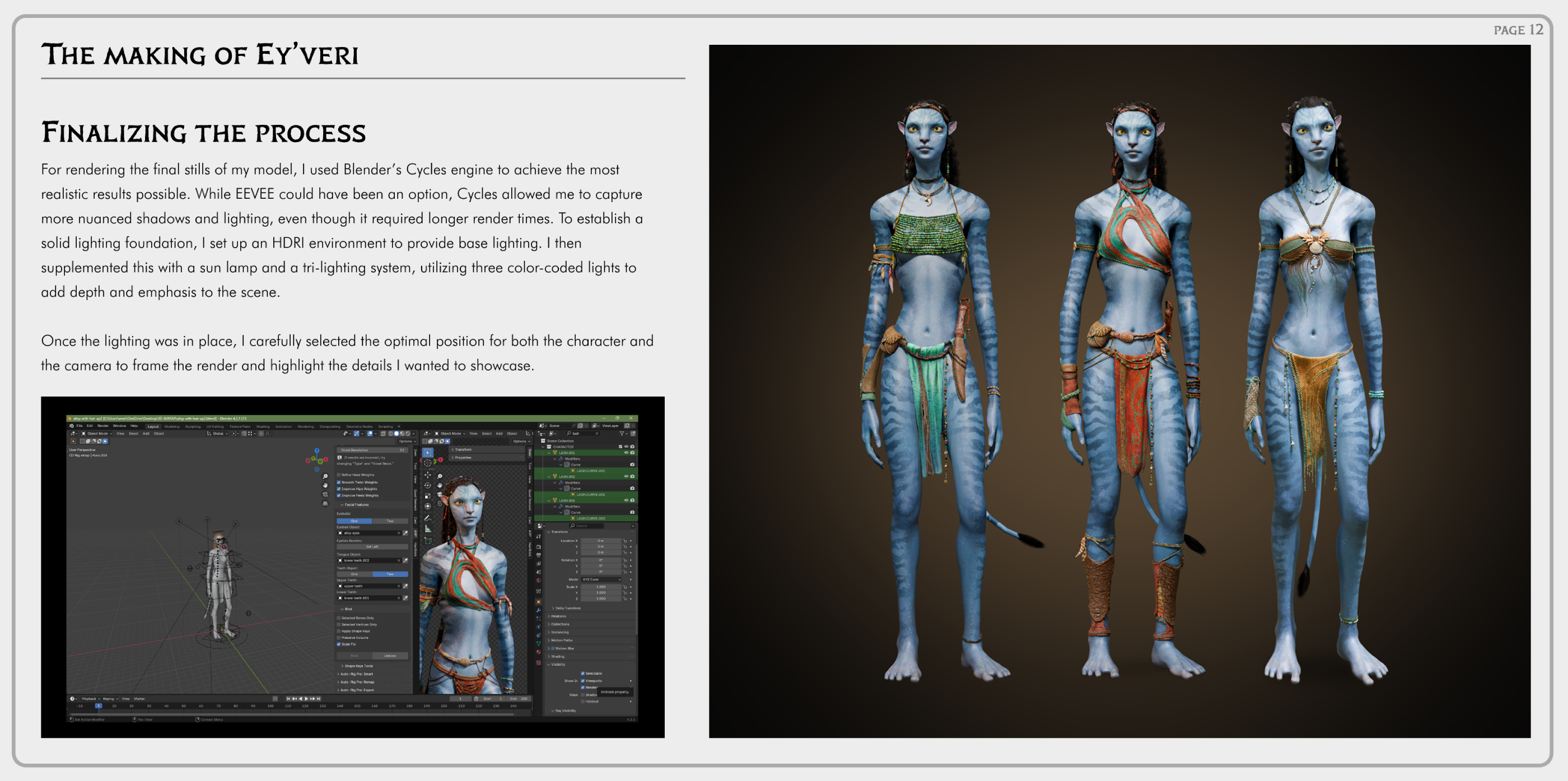1568x781 pixels.
Task: Select the Measure tool in Blender toolbar
Action: (428, 529)
